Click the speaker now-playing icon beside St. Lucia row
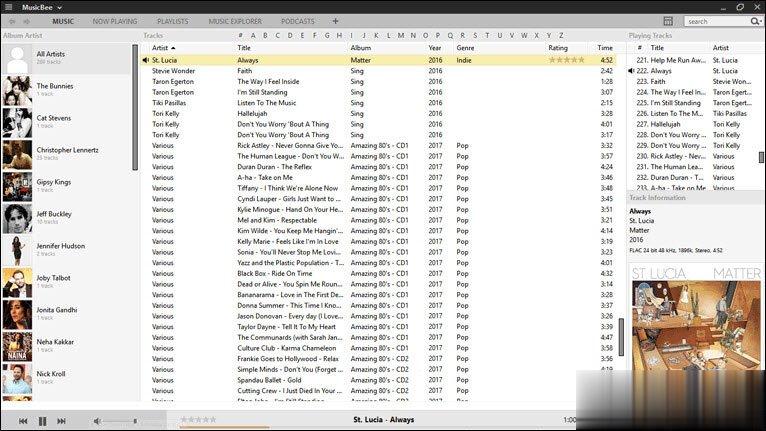The image size is (766, 431). 146,60
